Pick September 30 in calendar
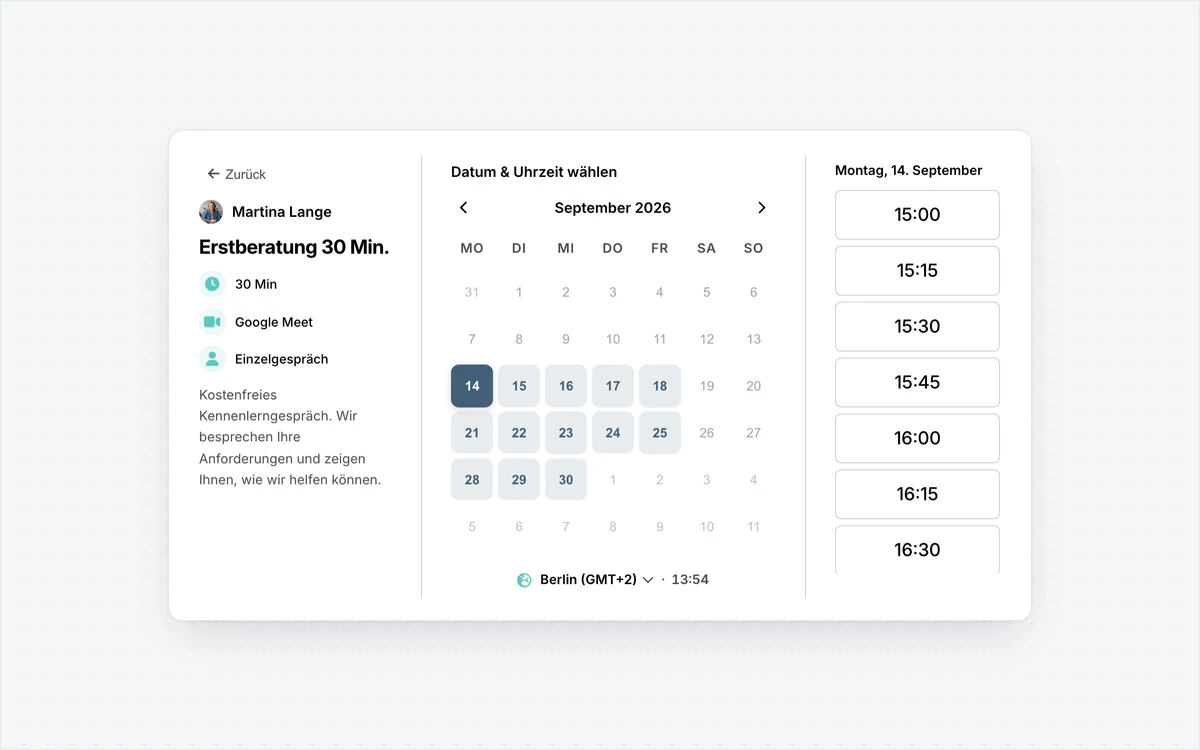 tap(566, 480)
